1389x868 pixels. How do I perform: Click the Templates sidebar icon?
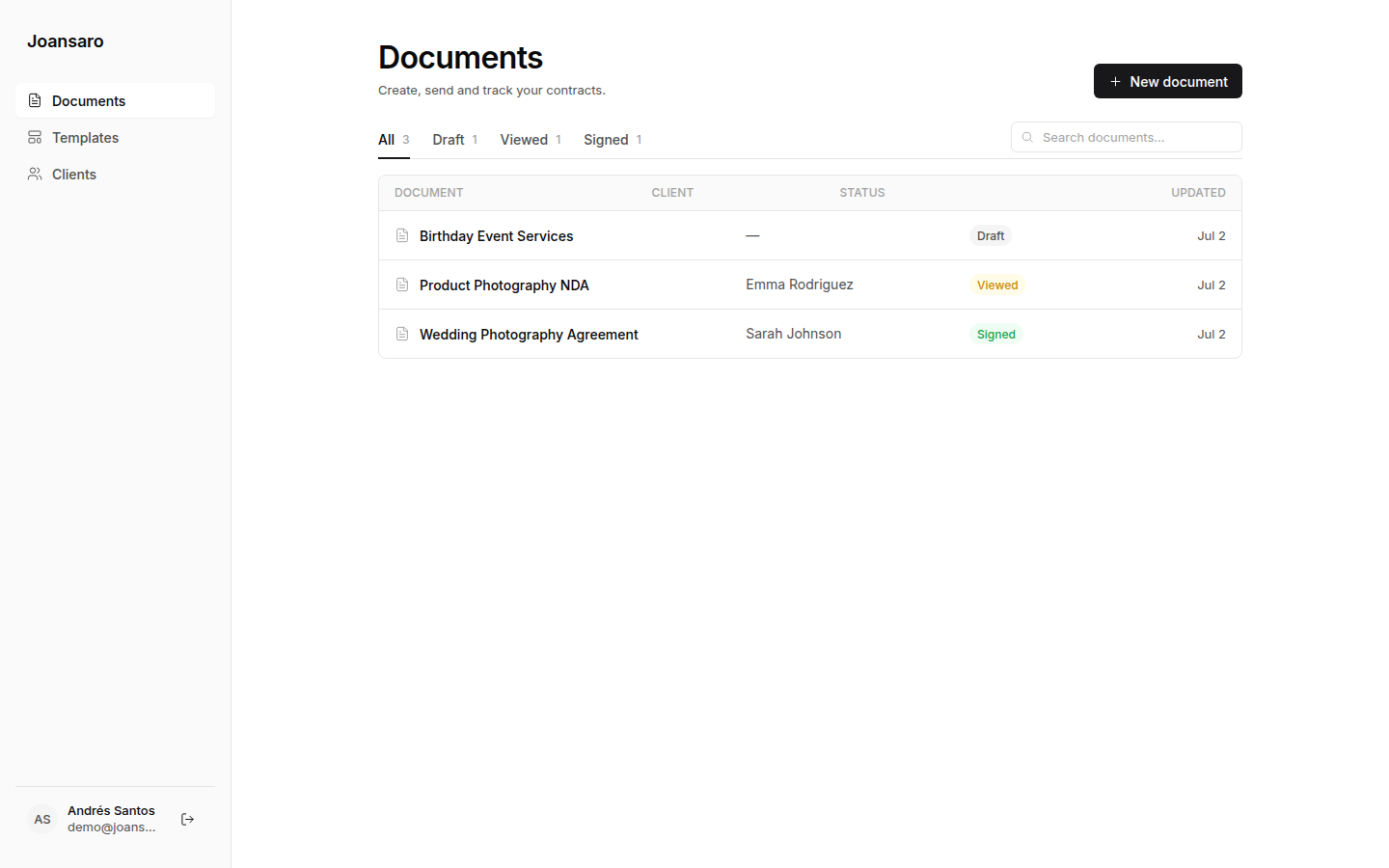[x=35, y=137]
